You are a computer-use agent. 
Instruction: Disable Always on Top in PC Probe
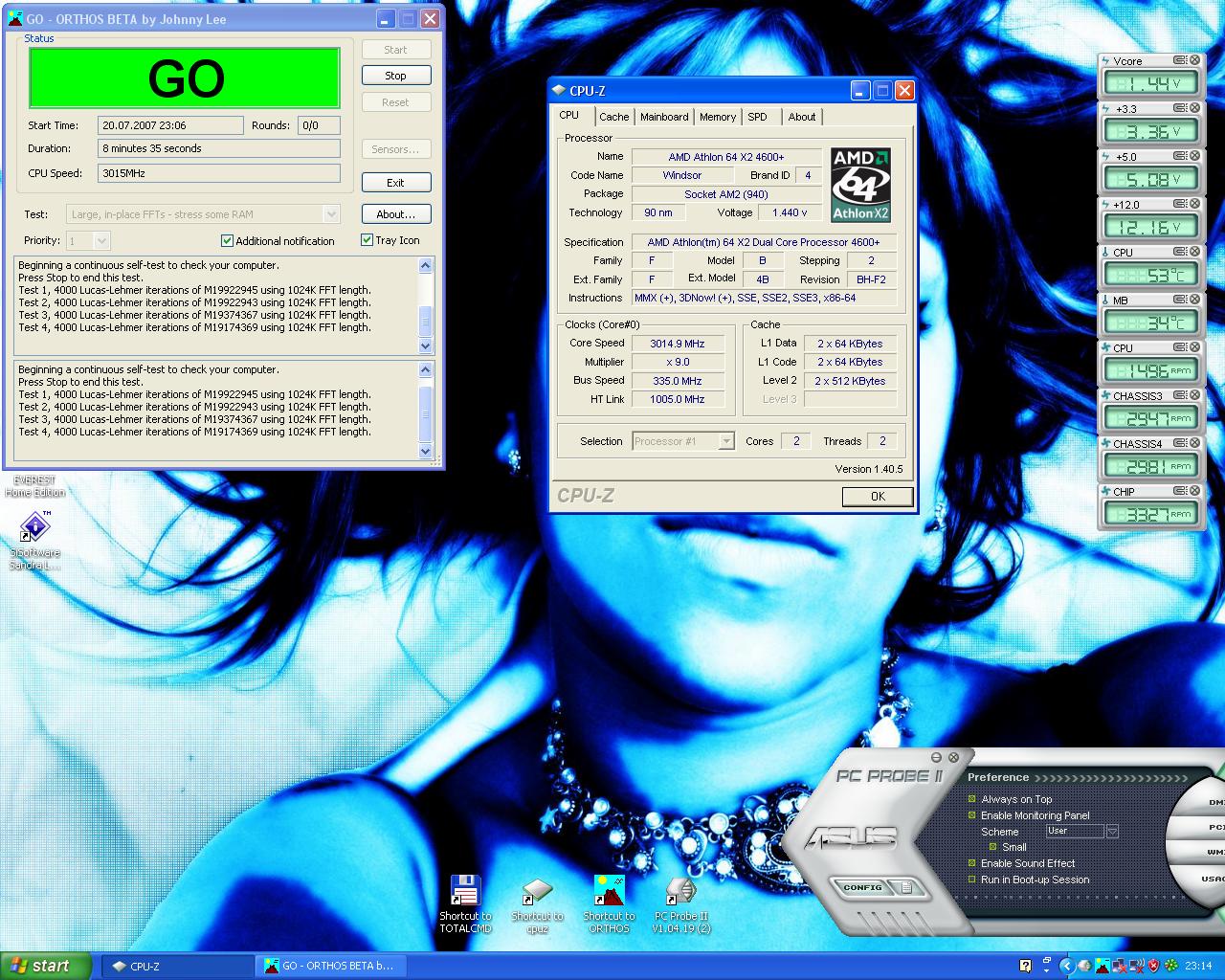[x=972, y=799]
